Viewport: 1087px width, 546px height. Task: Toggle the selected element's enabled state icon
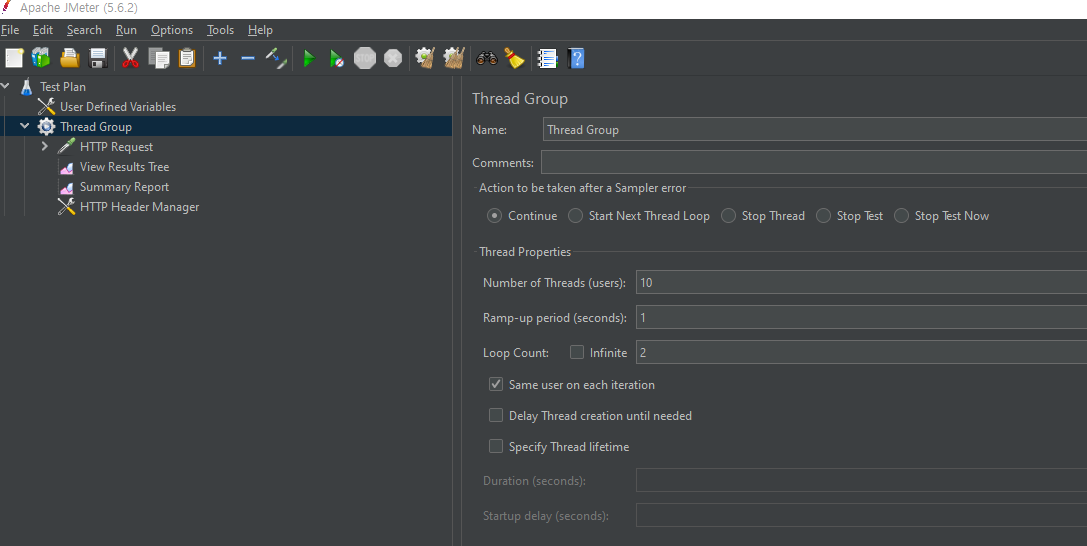(276, 58)
